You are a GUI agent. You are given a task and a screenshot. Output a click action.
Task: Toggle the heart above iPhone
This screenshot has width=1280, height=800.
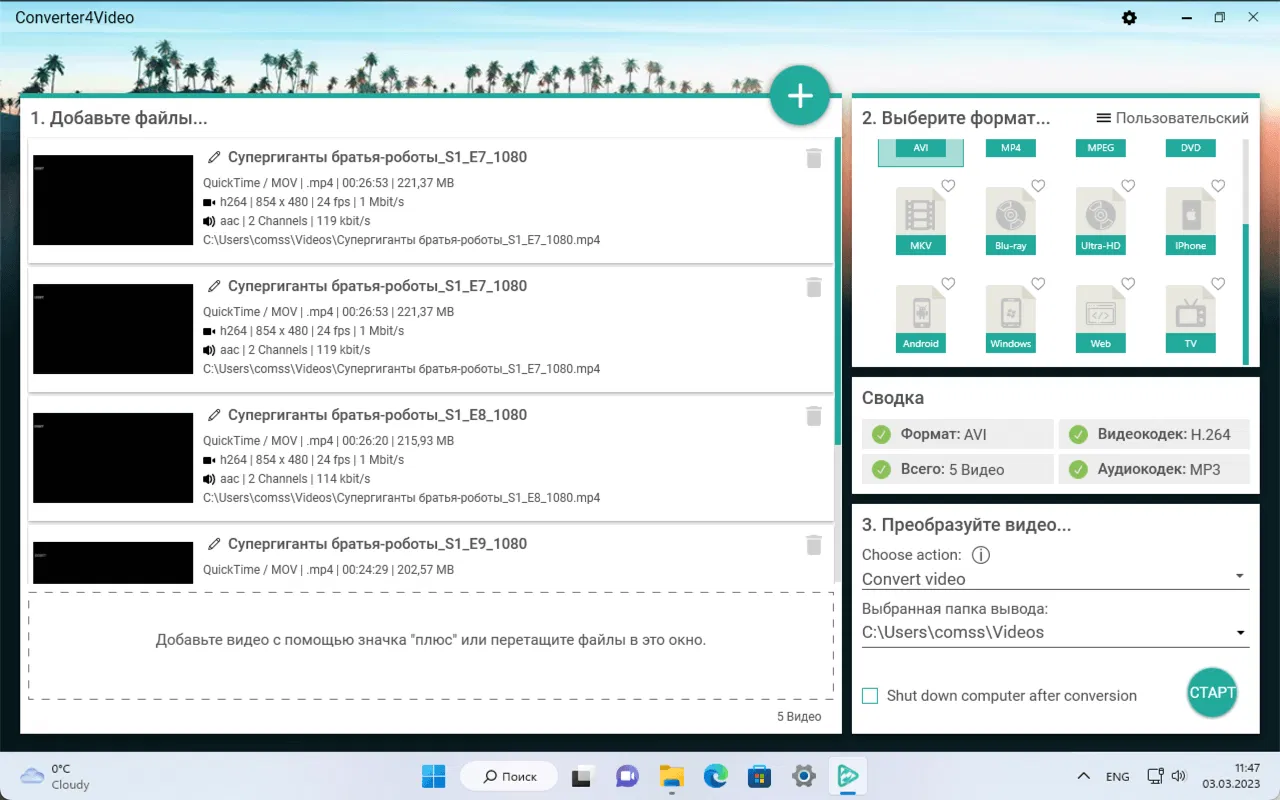pos(1218,186)
